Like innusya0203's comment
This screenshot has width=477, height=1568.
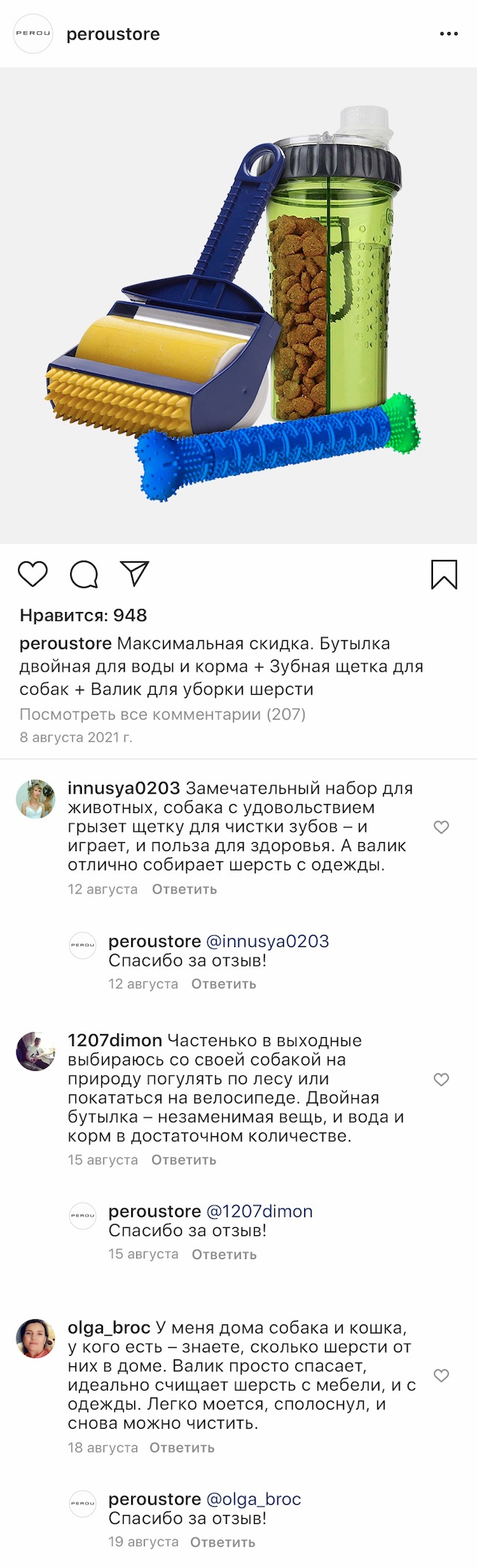(441, 827)
